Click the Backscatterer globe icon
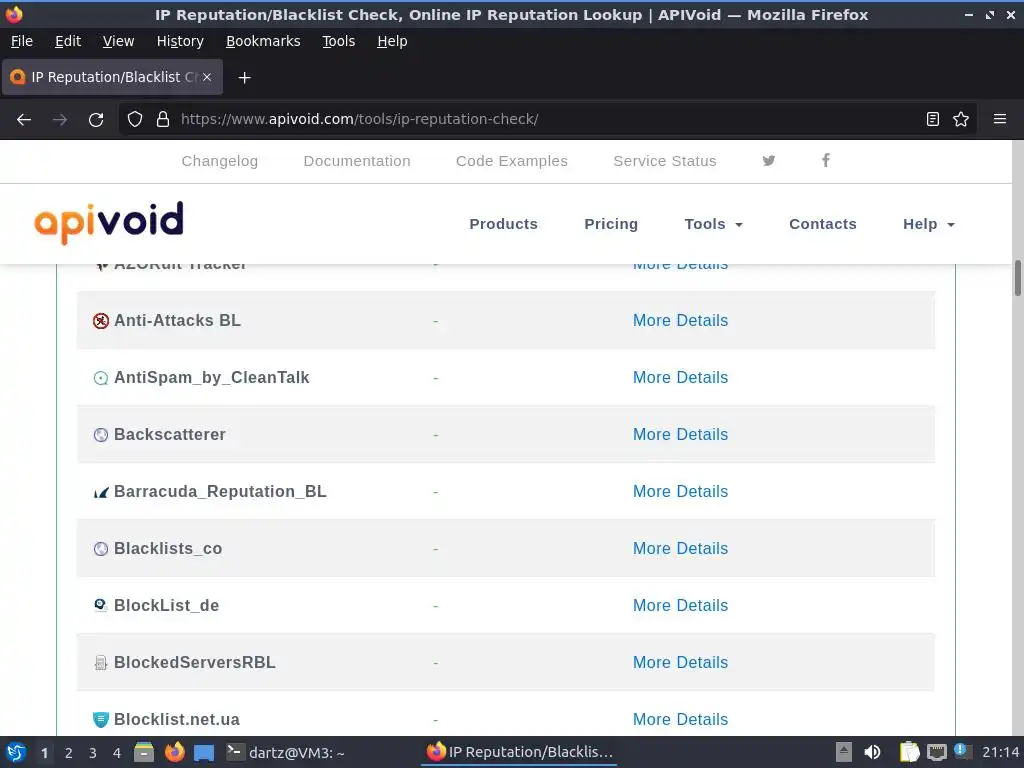 [101, 435]
